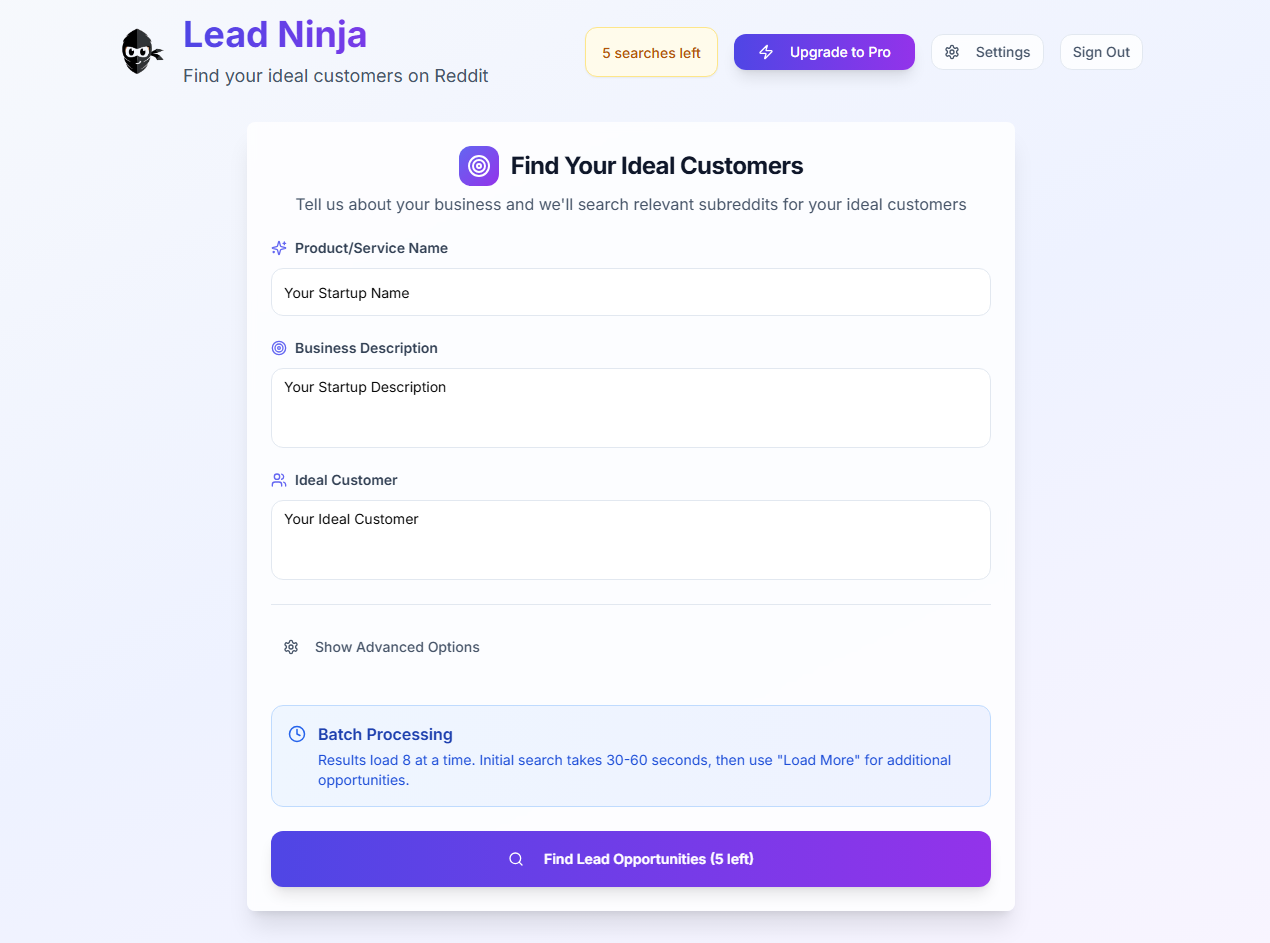Open the Settings menu

coord(987,51)
